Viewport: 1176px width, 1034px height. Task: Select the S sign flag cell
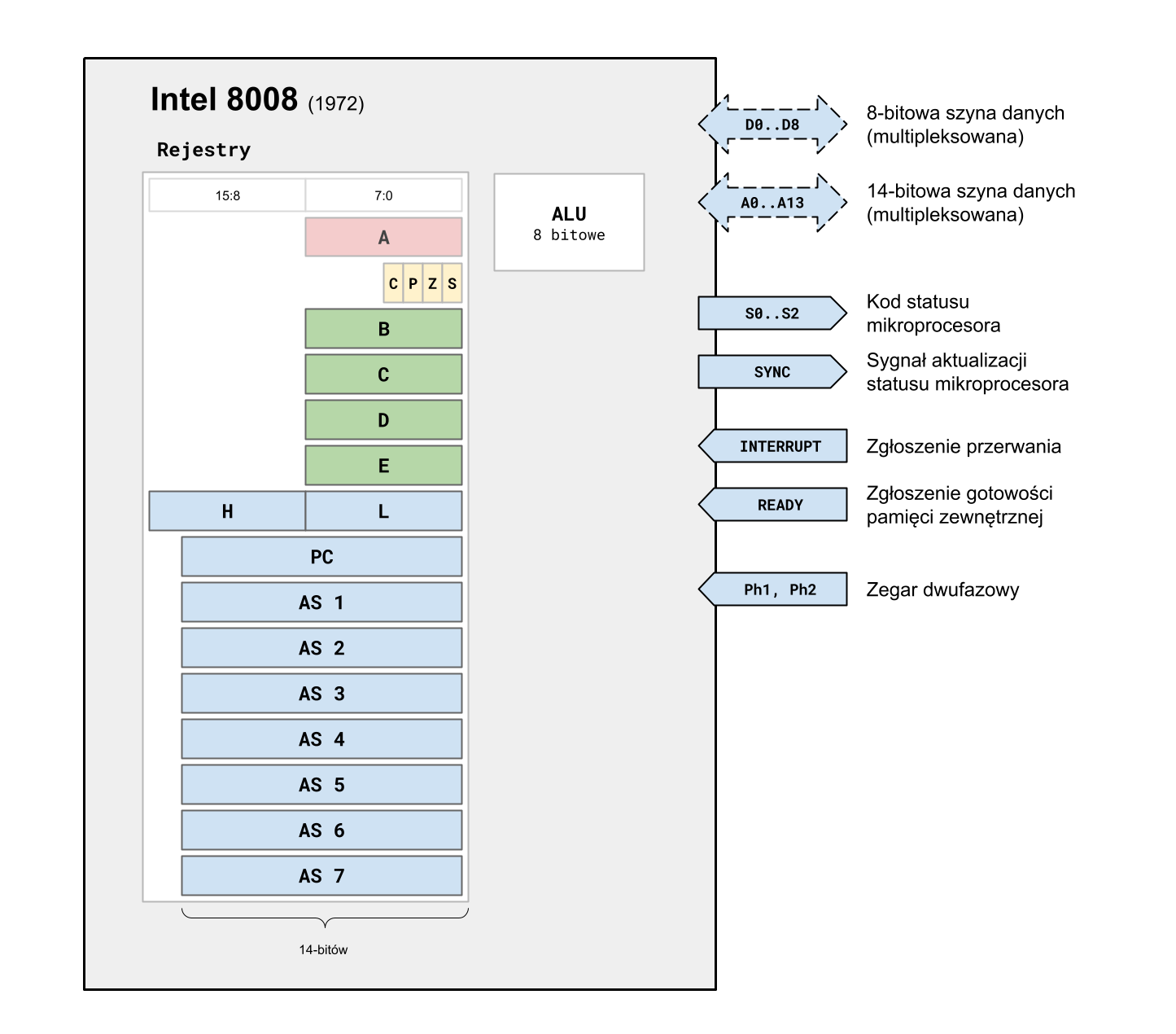pyautogui.click(x=452, y=283)
